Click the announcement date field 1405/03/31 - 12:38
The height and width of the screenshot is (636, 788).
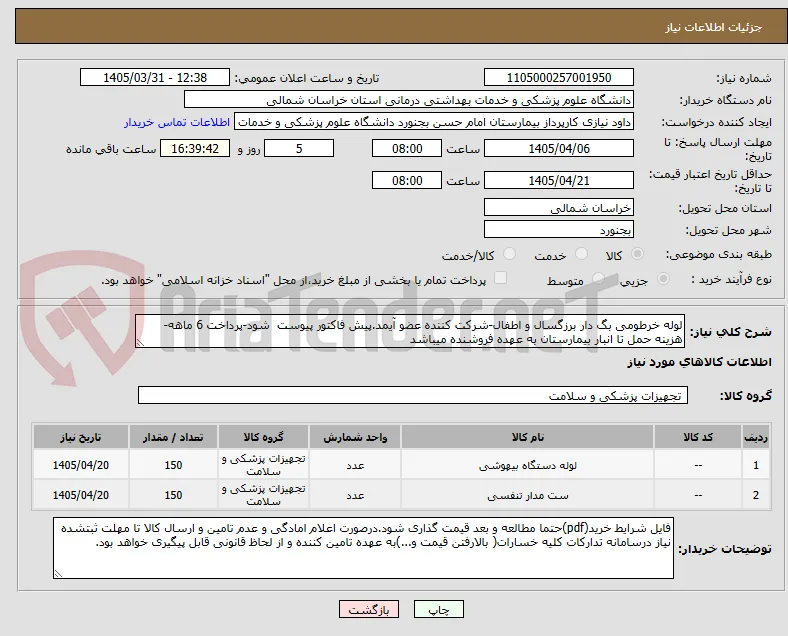pyautogui.click(x=155, y=78)
